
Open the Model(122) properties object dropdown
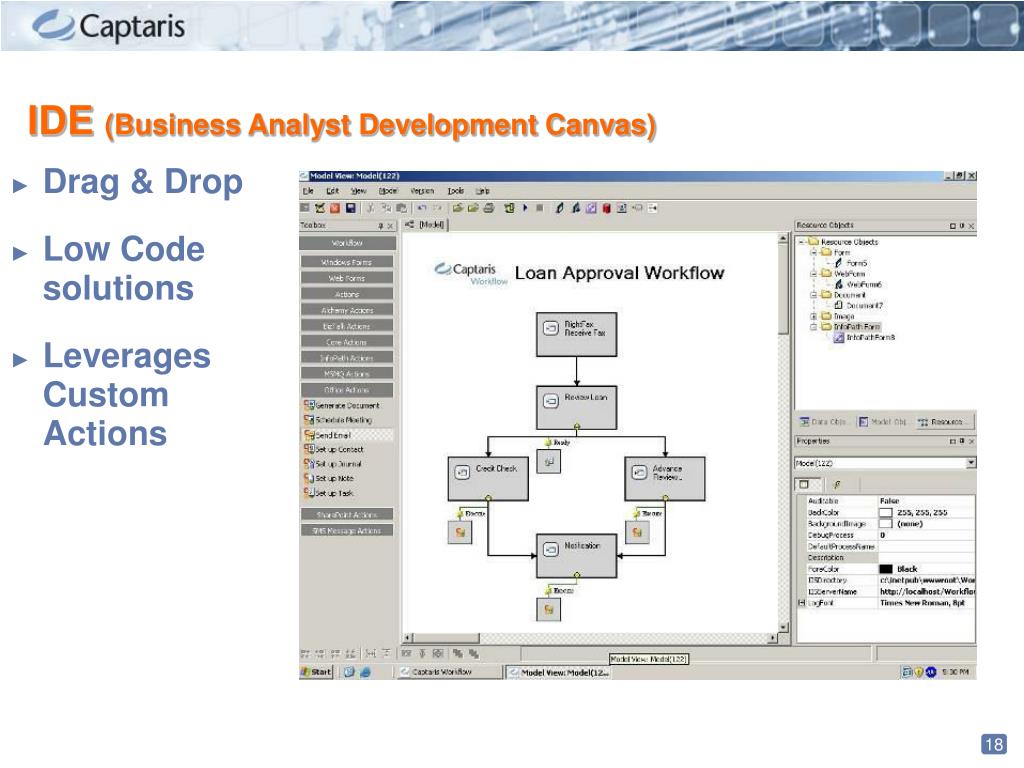[x=971, y=463]
